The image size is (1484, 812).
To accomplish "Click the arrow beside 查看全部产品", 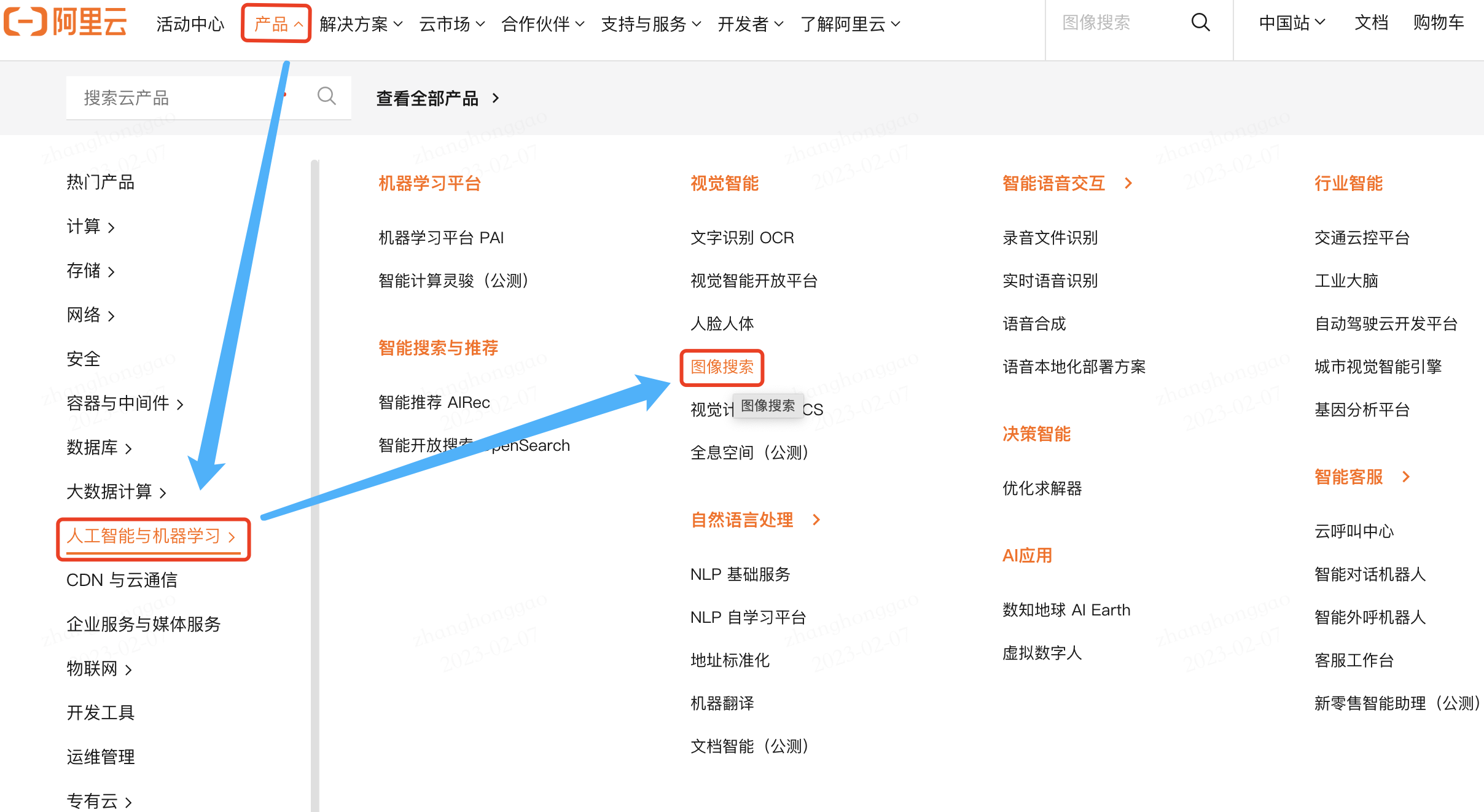I will coord(496,98).
